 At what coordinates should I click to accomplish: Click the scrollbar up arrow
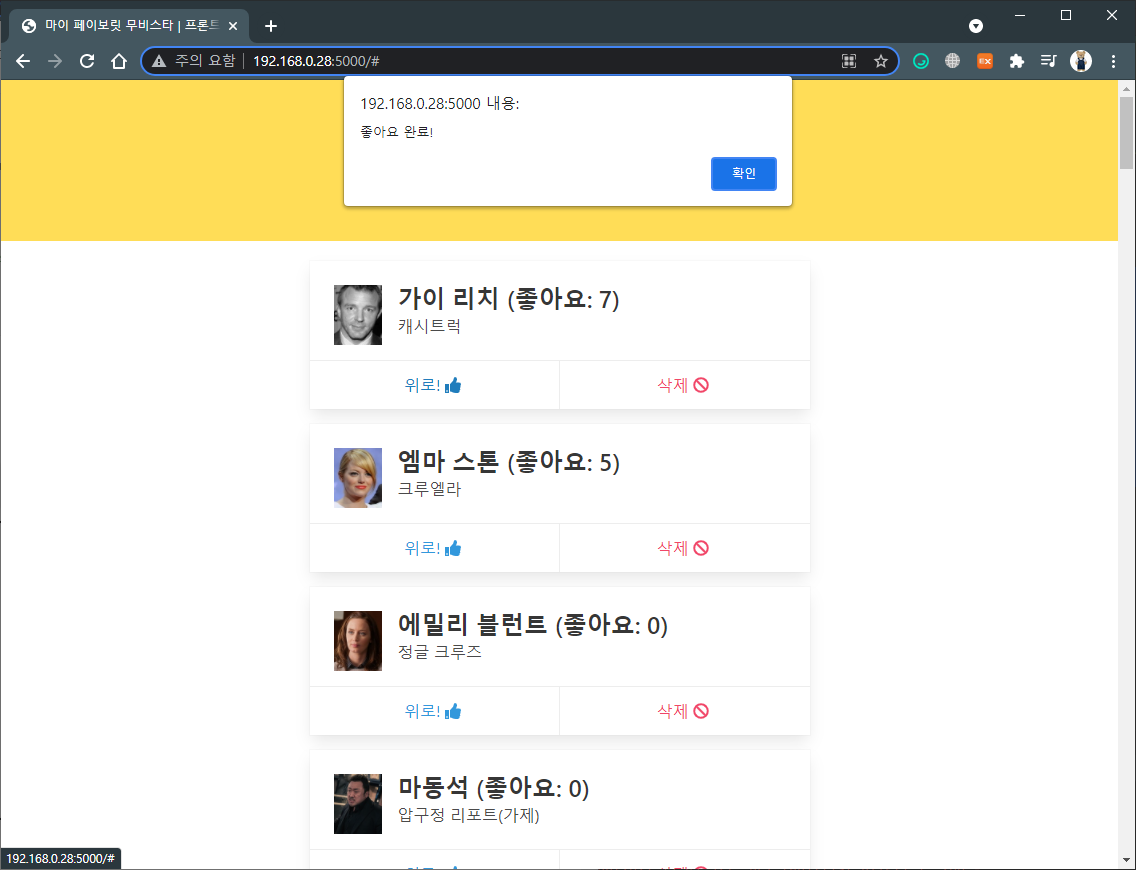tap(1126, 88)
